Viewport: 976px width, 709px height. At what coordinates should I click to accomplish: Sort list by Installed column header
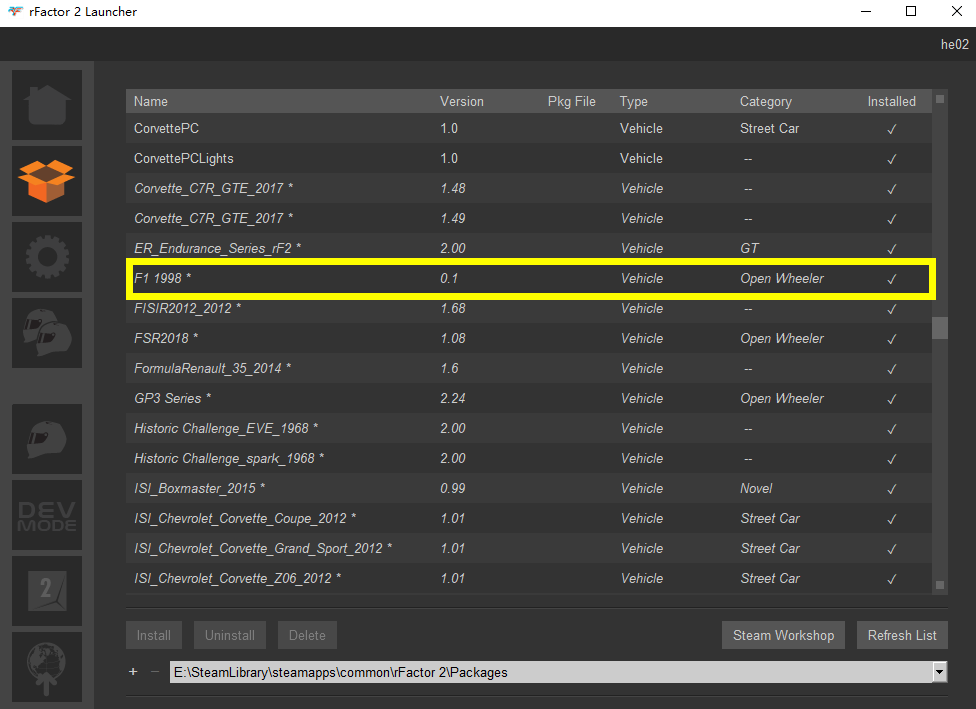coord(891,101)
